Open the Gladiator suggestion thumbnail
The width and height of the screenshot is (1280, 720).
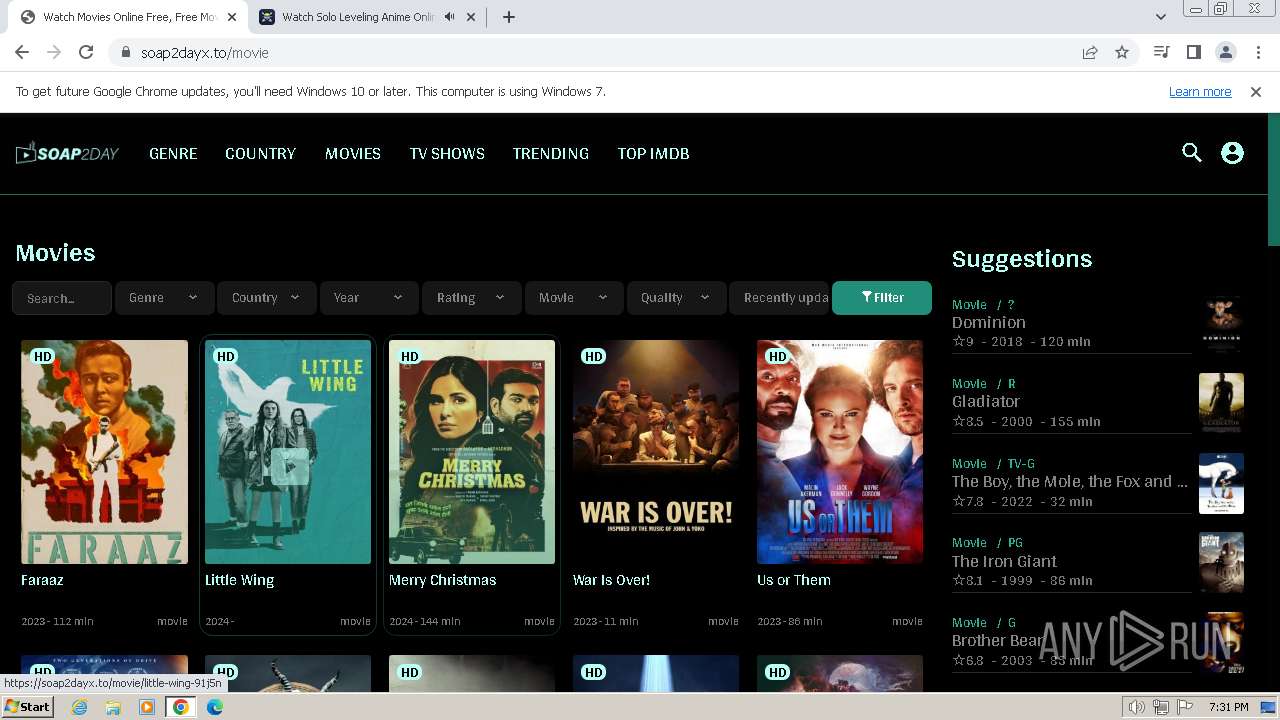(1221, 403)
